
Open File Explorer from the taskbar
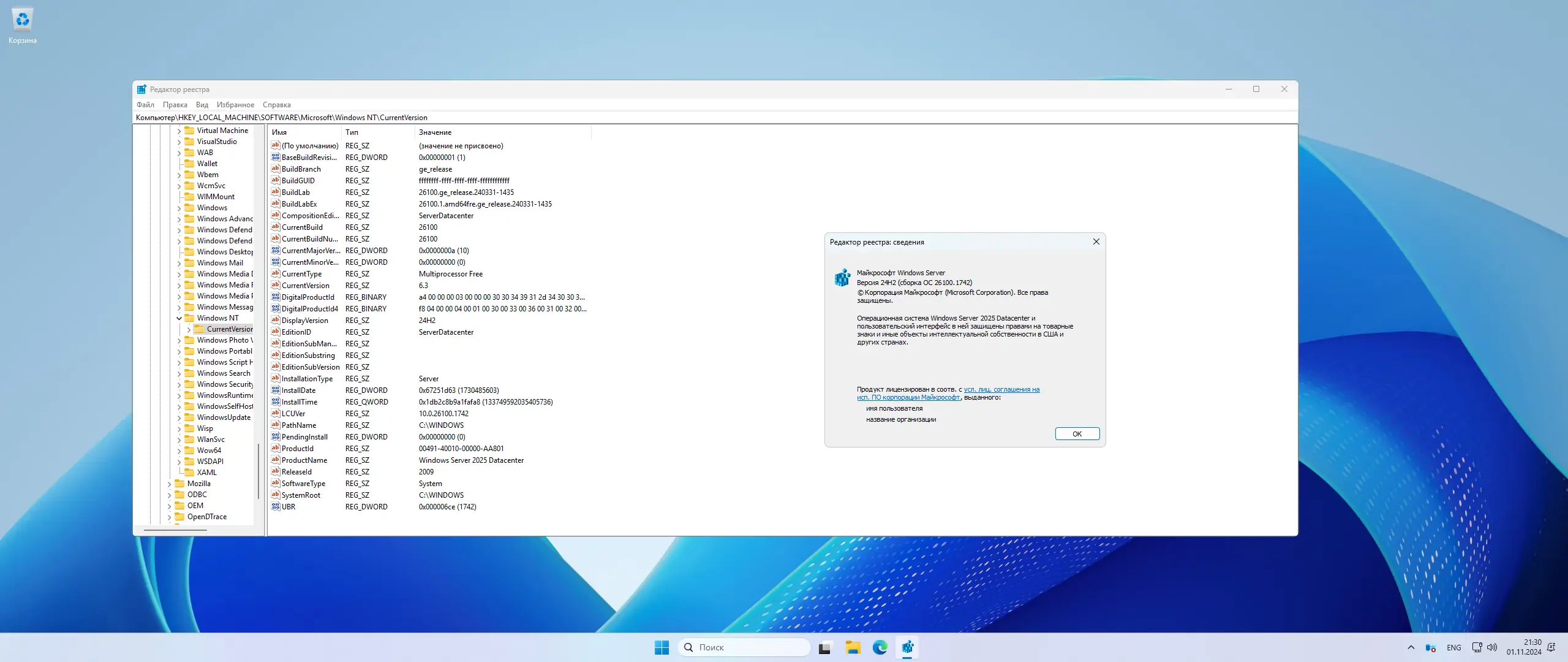click(x=853, y=647)
